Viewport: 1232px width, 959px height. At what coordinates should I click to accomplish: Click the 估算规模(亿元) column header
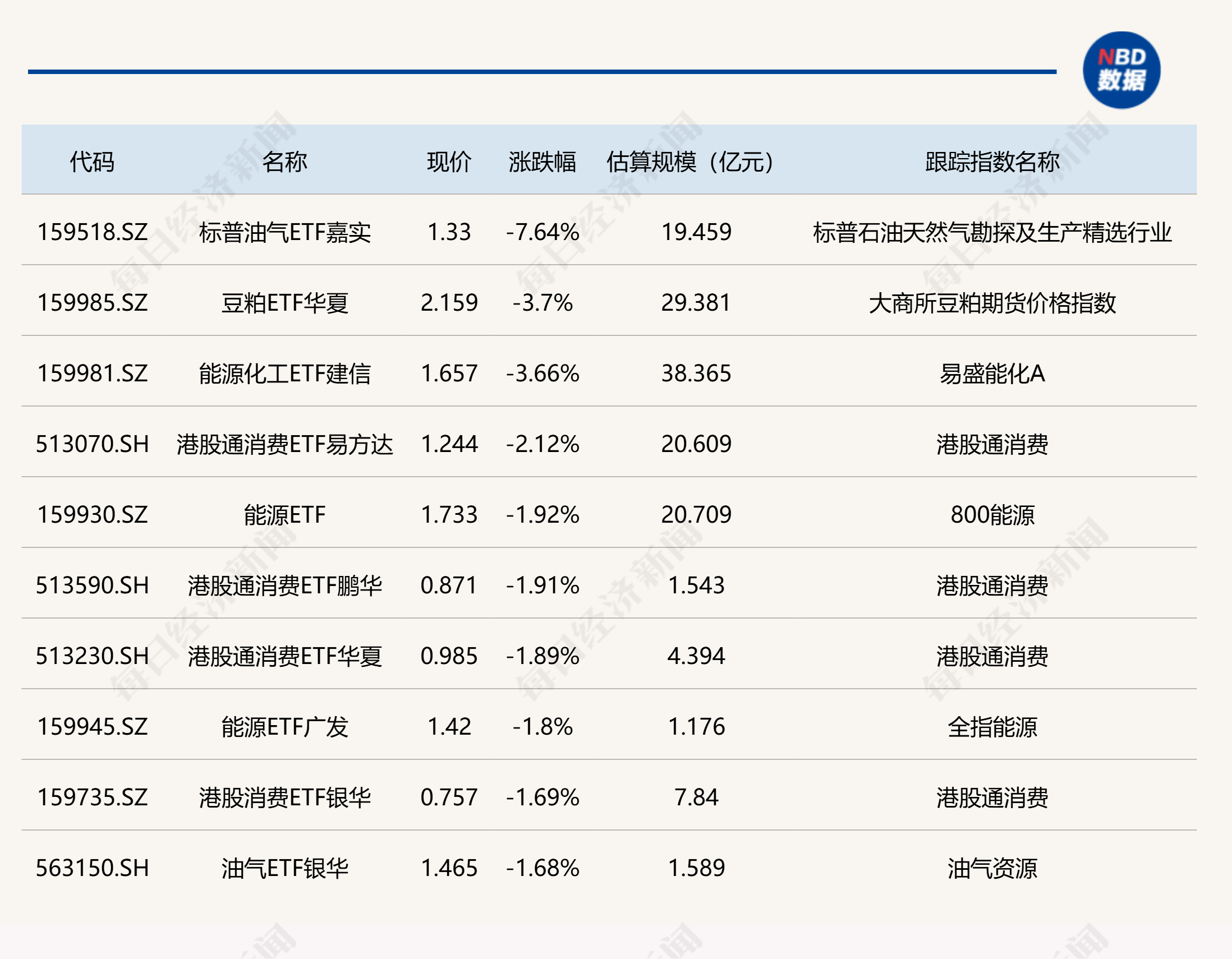(691, 162)
